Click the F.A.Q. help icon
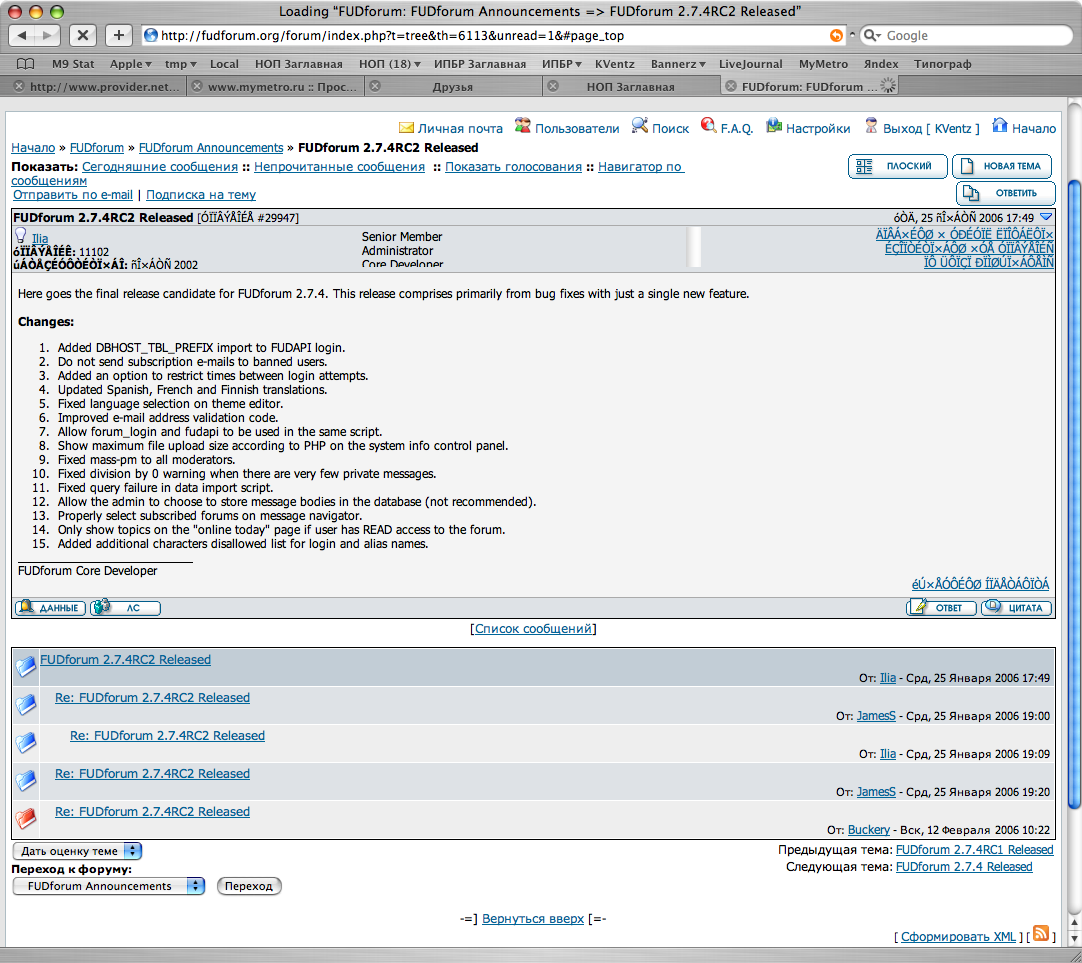 [x=709, y=126]
